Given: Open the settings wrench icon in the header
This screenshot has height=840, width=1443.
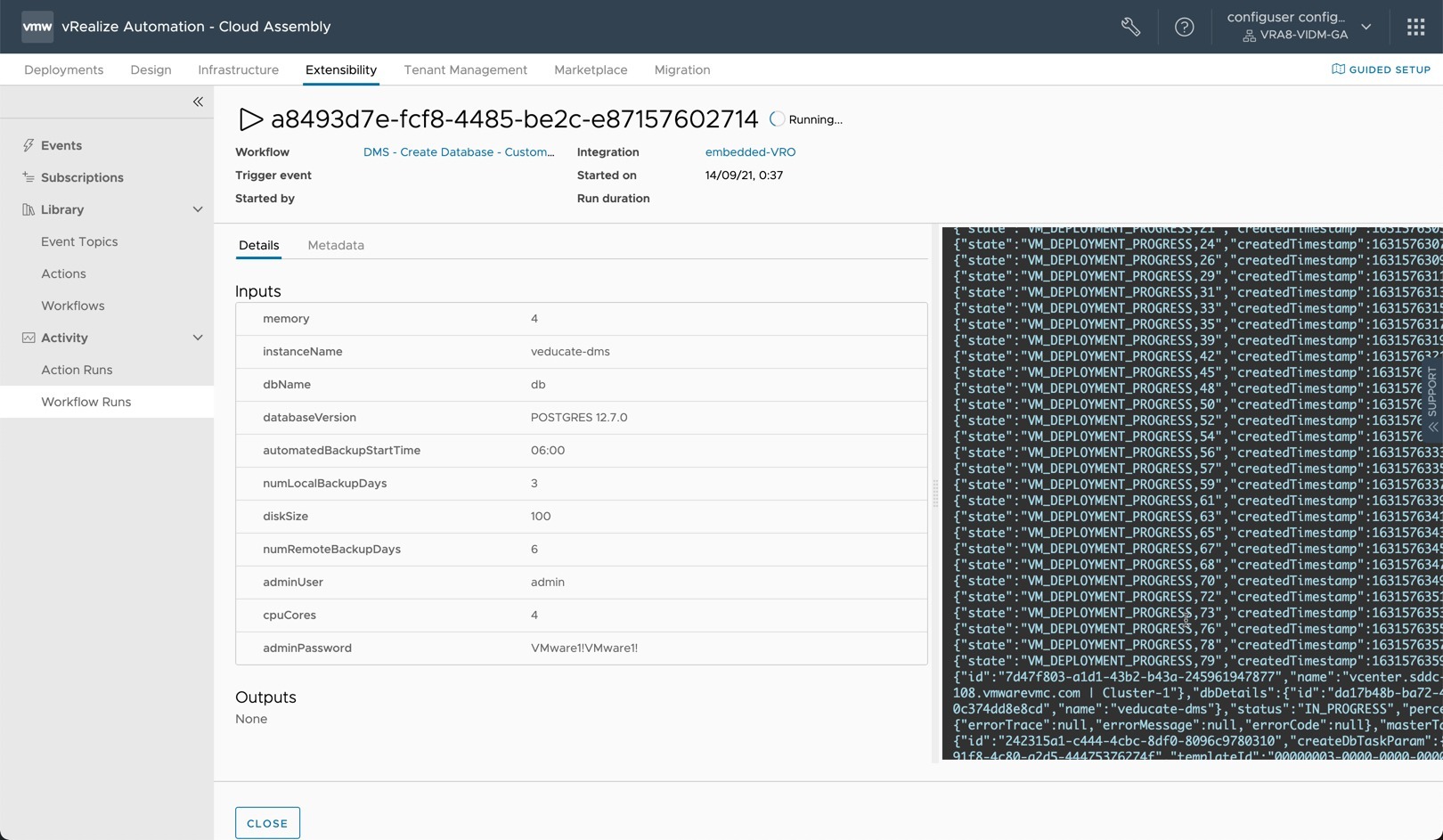Looking at the screenshot, I should [1129, 27].
